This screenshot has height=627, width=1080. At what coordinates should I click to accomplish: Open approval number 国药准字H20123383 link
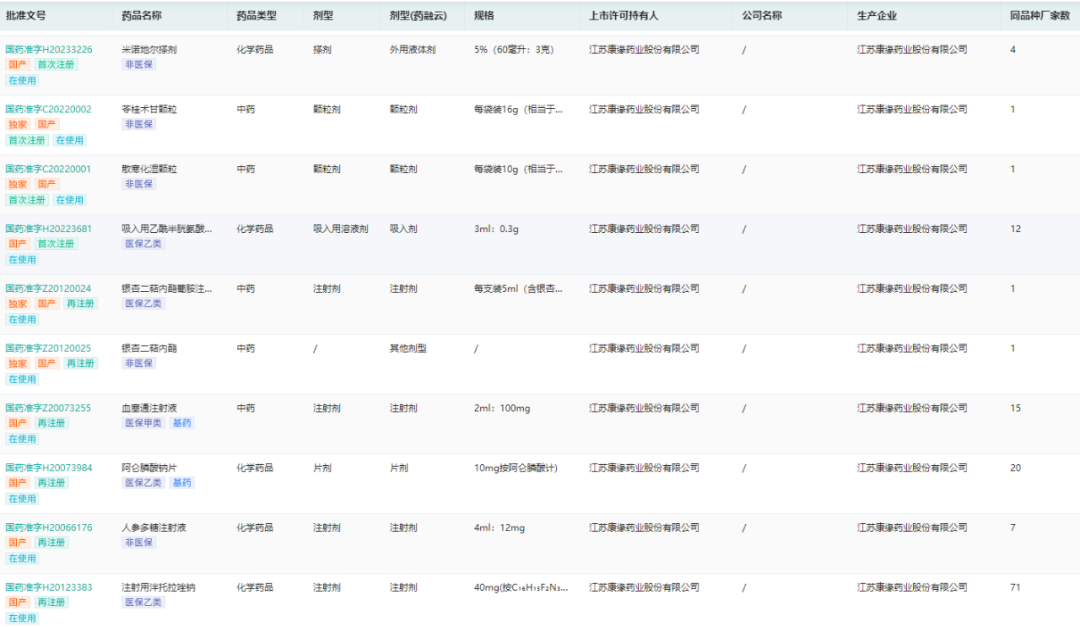49,588
